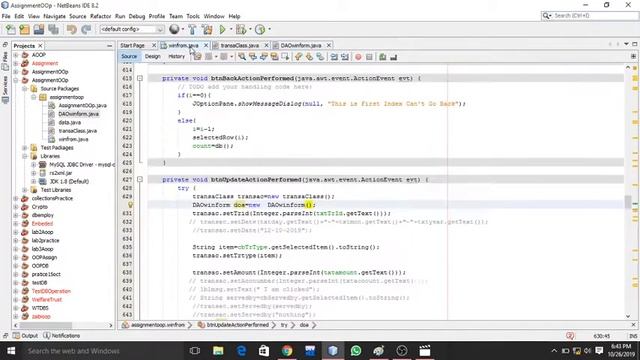Collapse the btnUpdateActionPerformed code fold
640x360 pixels.
pyautogui.click(x=140, y=179)
